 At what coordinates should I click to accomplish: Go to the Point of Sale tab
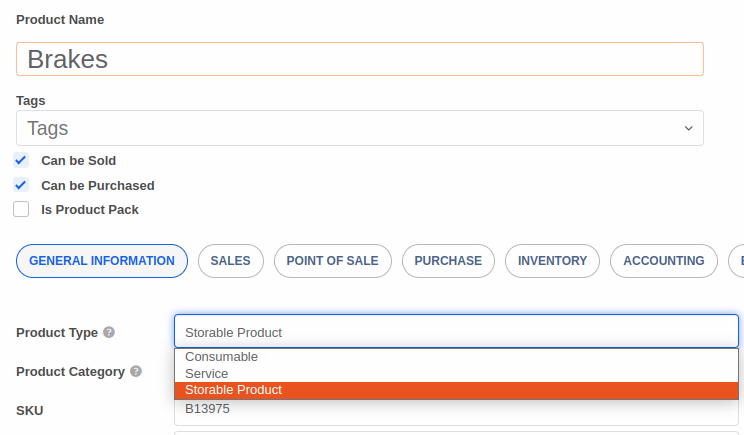pos(332,261)
